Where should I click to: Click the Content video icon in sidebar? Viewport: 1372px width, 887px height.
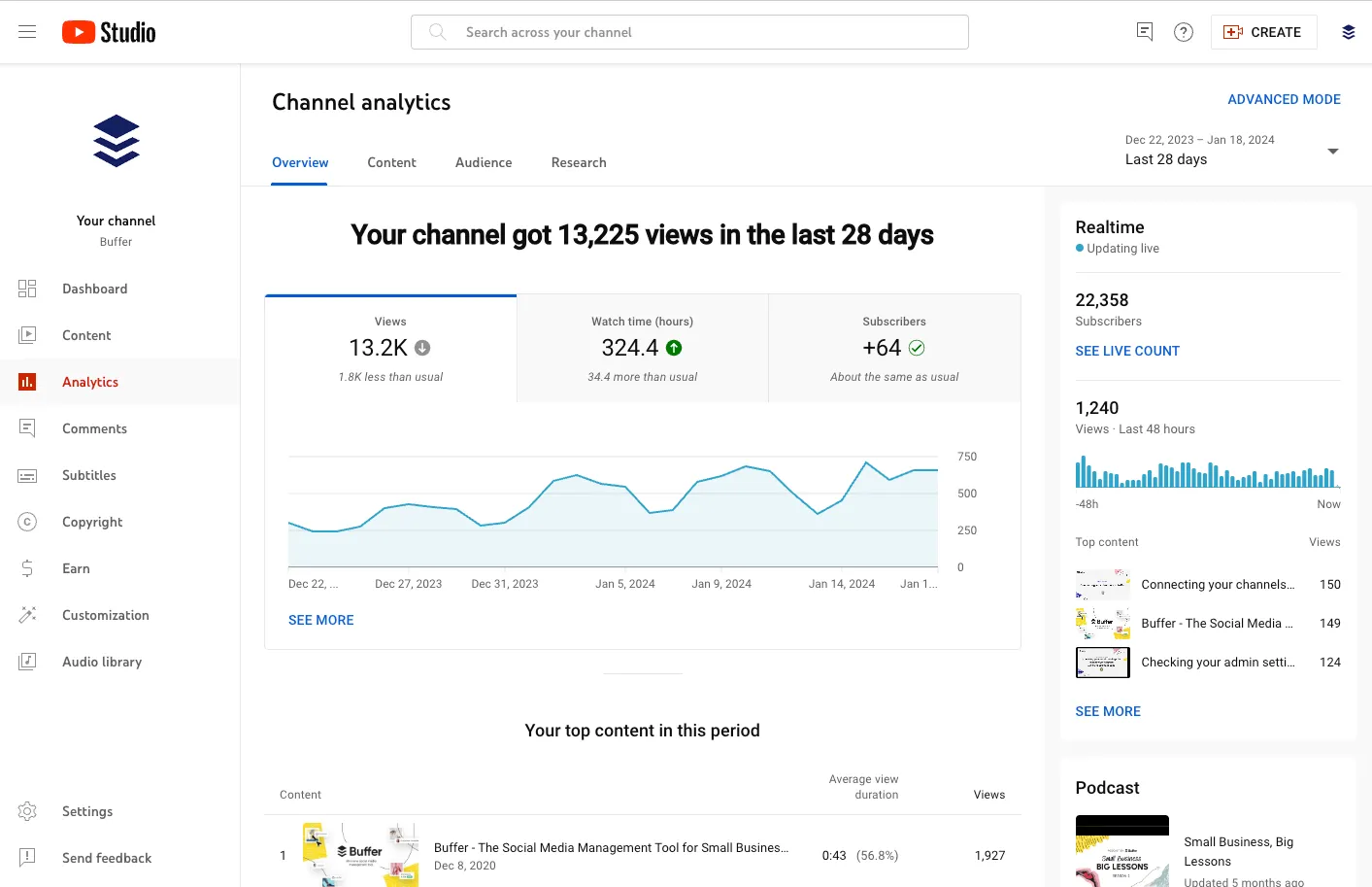click(27, 335)
